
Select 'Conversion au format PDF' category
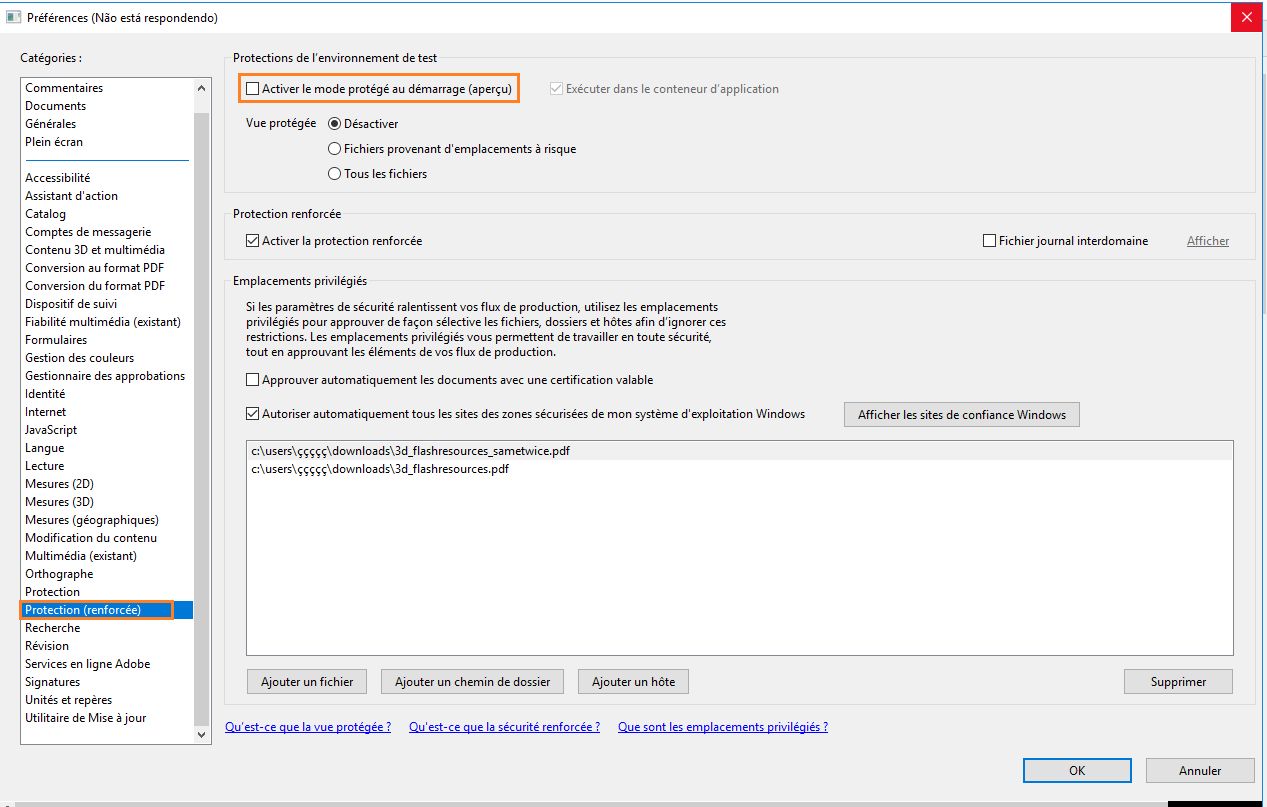pyautogui.click(x=95, y=268)
